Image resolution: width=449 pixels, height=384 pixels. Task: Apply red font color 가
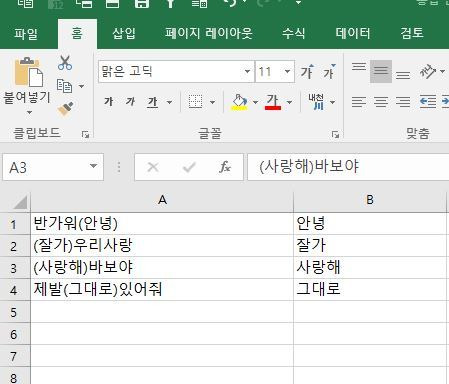point(273,102)
